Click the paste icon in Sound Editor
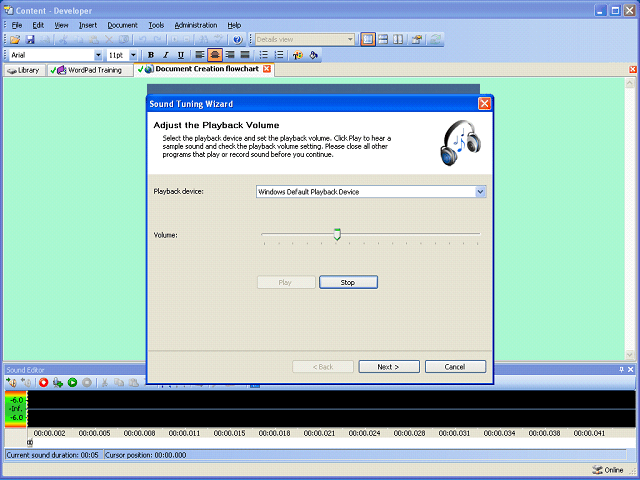 (x=133, y=382)
